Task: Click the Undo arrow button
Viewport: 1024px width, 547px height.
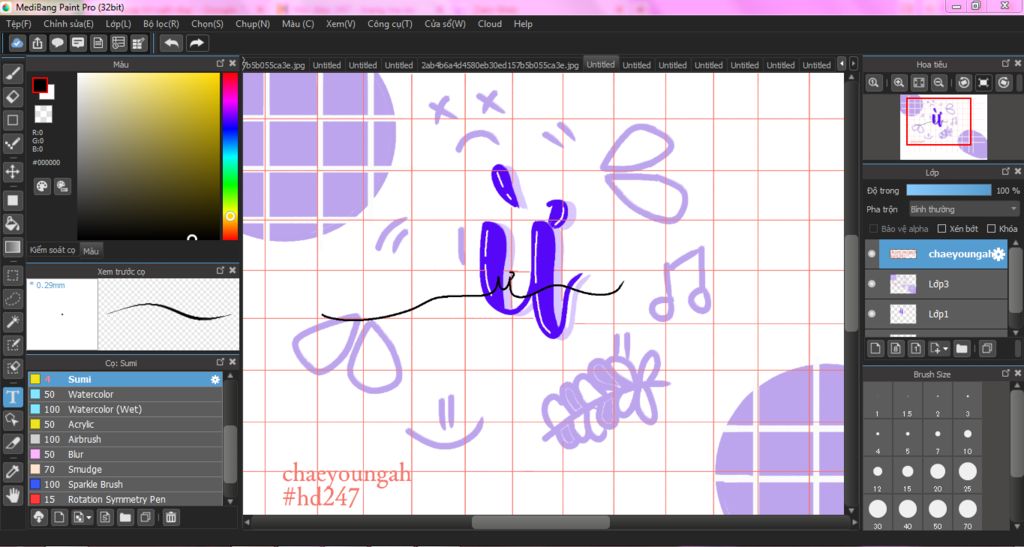Action: coord(171,43)
